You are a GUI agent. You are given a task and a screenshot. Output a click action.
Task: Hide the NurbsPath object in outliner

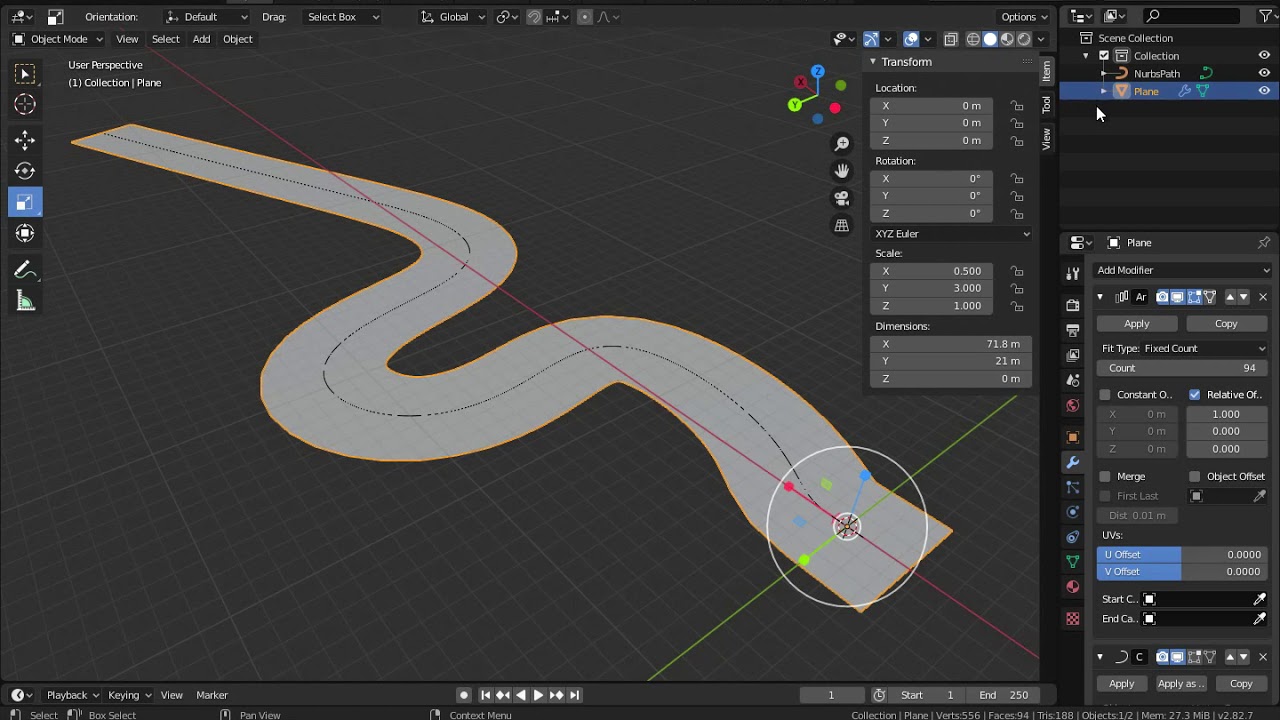(1264, 74)
